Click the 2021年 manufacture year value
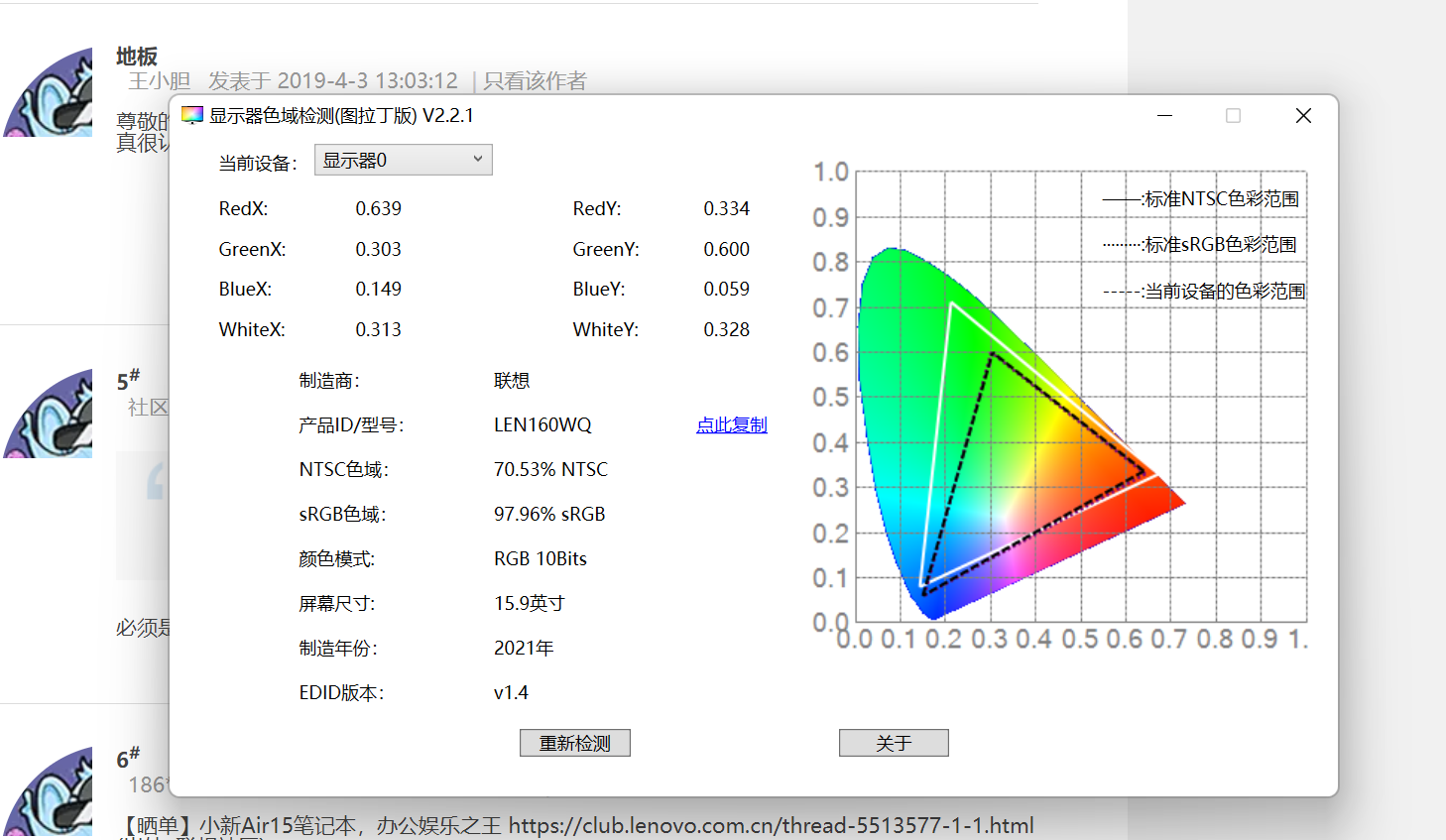This screenshot has height=840, width=1446. 524,648
